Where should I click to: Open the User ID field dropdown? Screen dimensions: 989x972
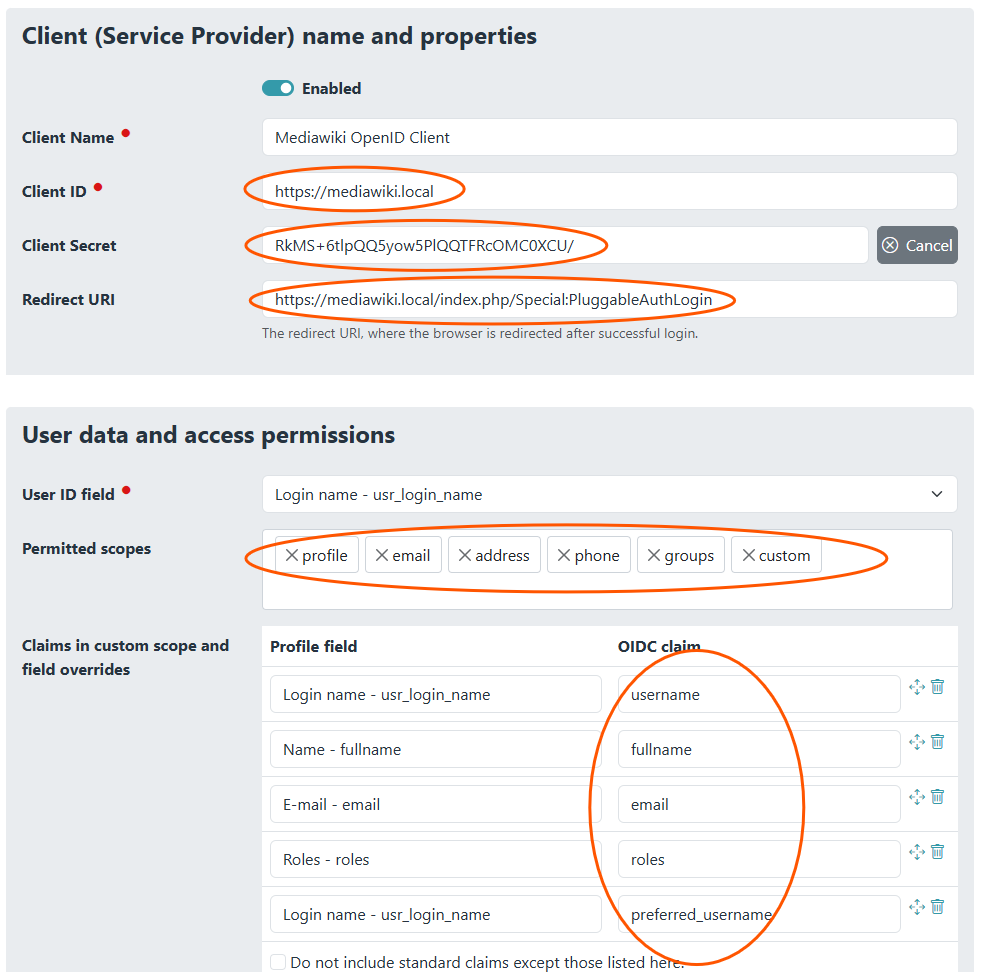(609, 494)
